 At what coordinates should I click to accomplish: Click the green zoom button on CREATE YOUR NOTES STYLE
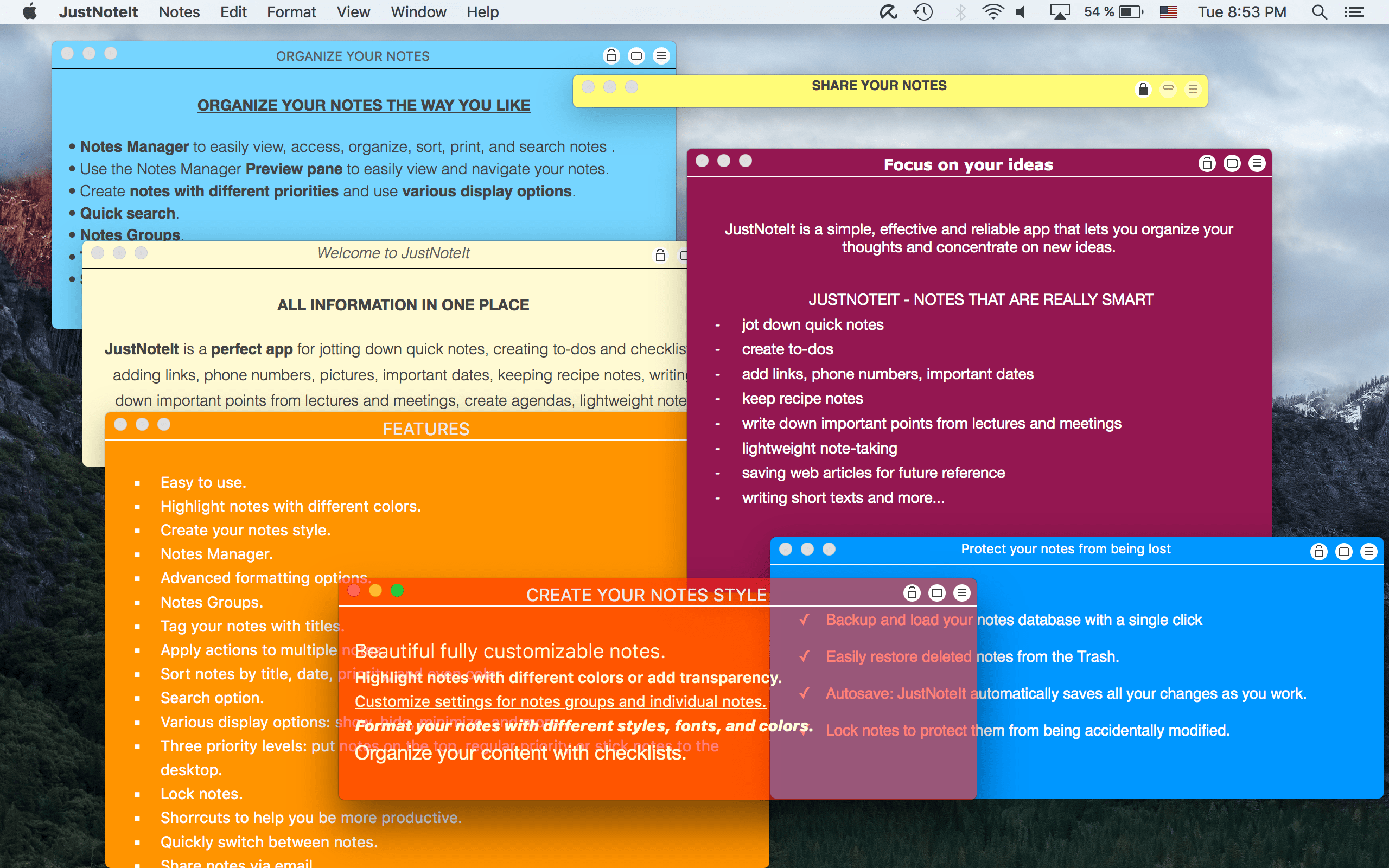point(397,590)
